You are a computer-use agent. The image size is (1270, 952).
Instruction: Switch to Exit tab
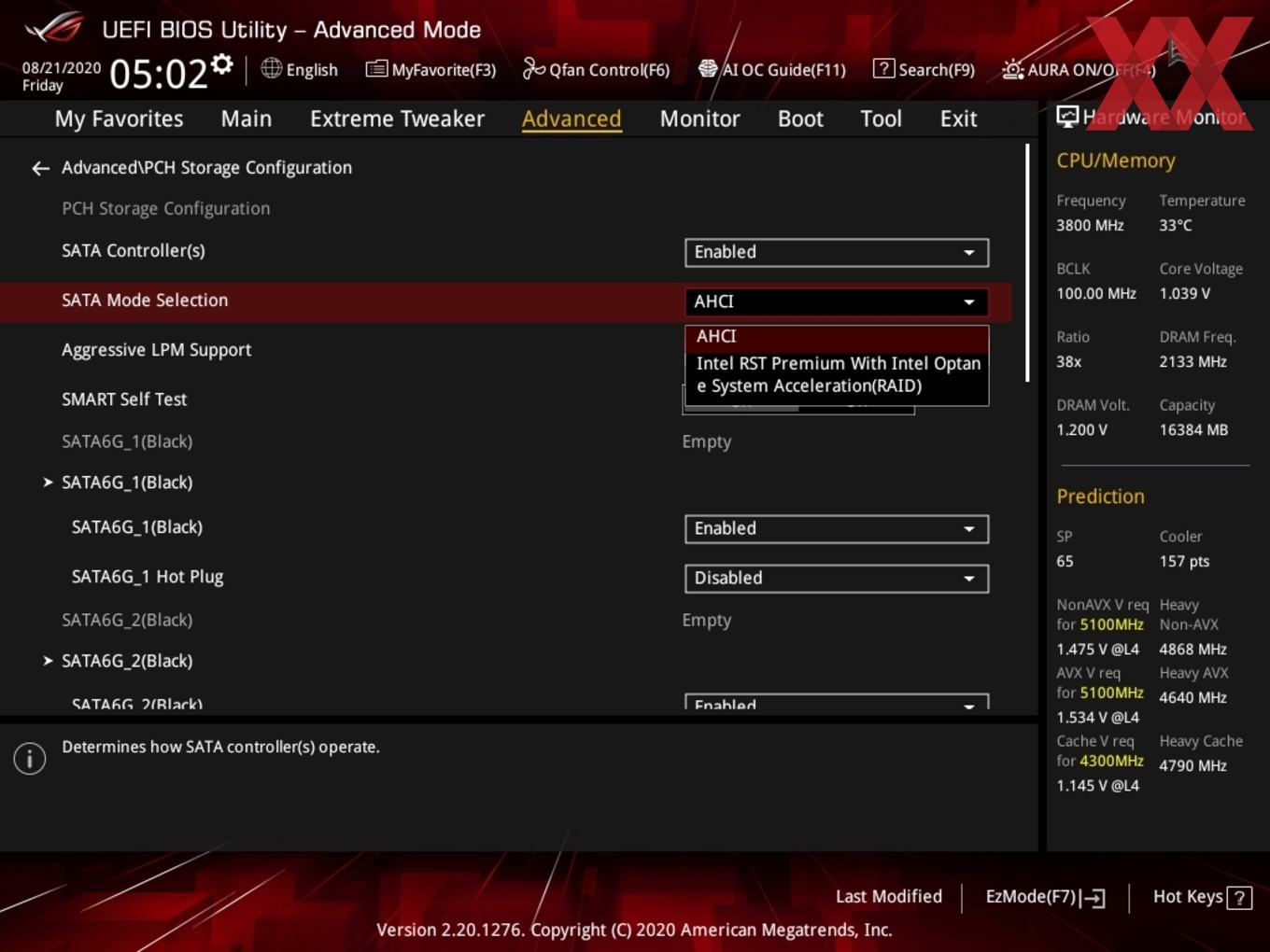click(958, 119)
